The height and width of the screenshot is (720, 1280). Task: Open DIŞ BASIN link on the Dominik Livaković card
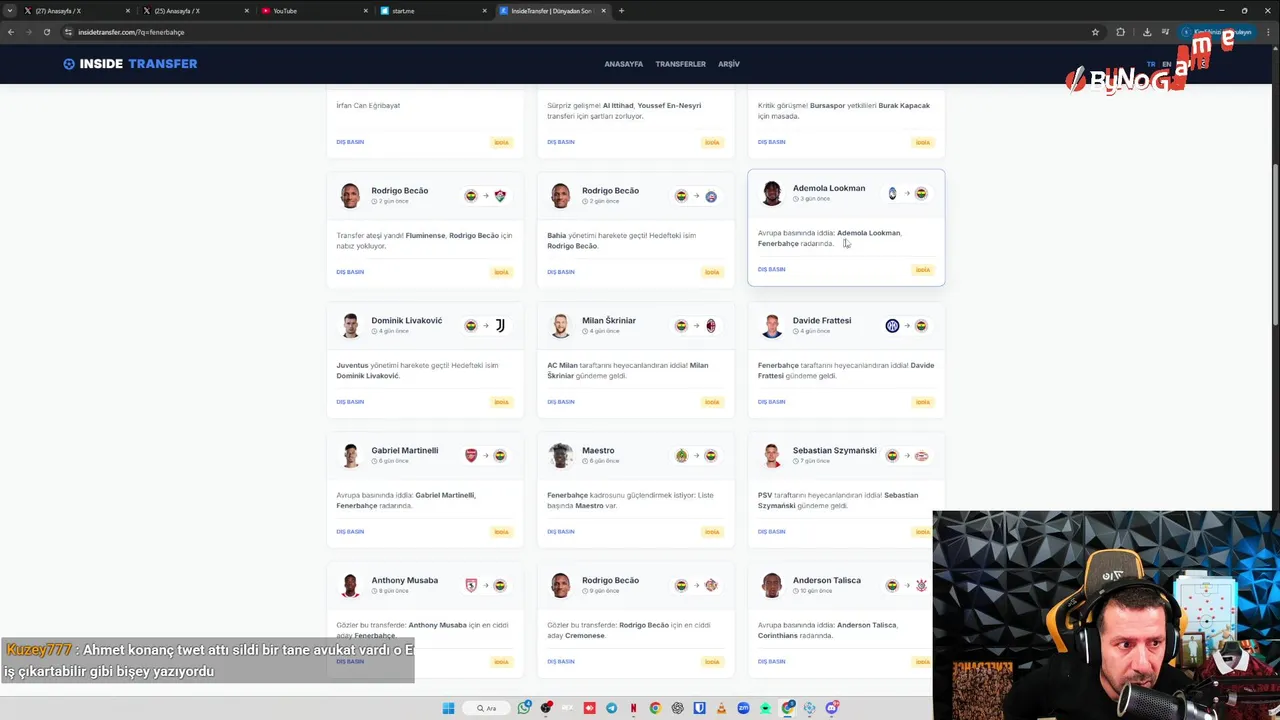click(x=350, y=402)
